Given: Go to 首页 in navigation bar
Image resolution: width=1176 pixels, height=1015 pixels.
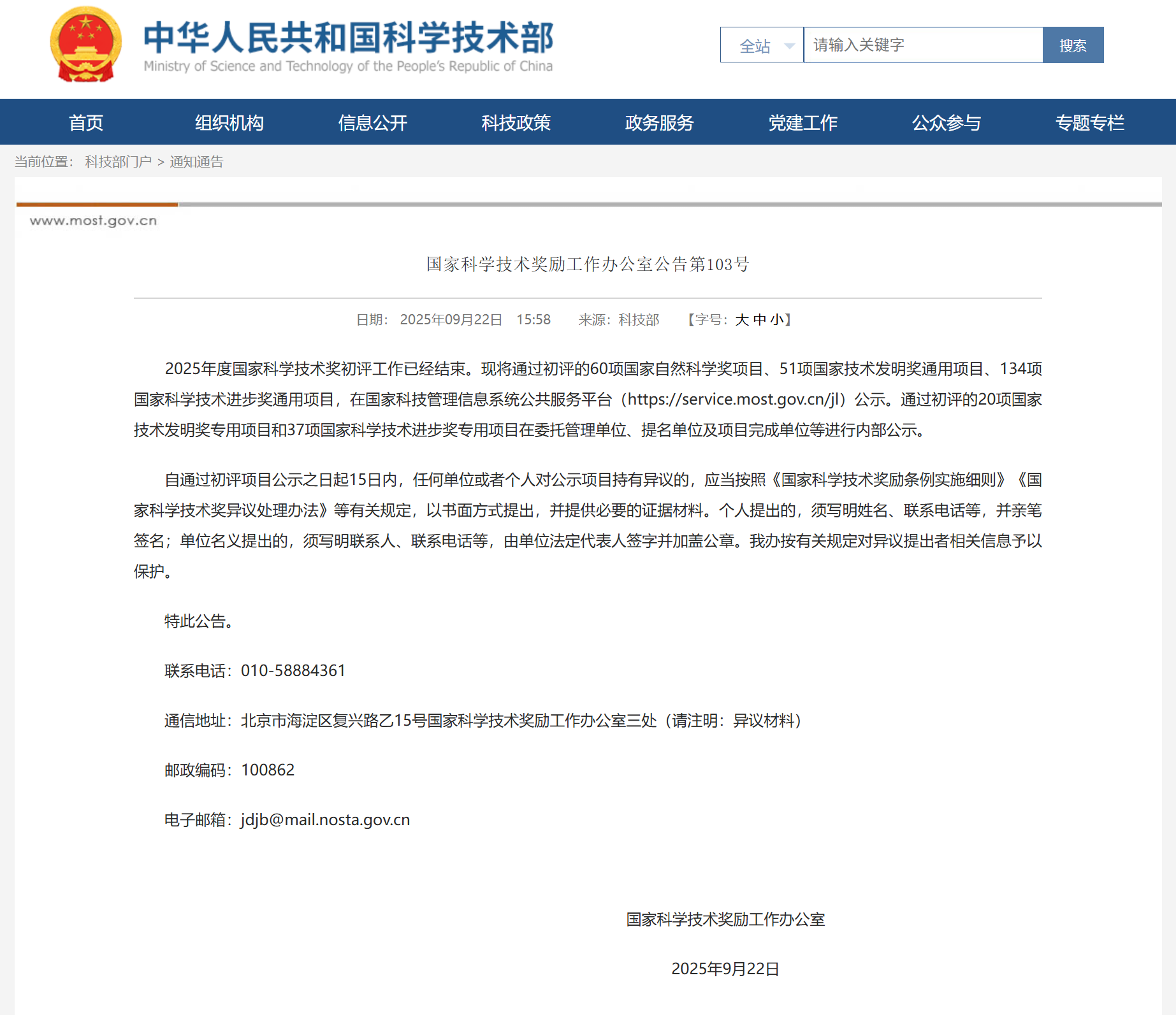Looking at the screenshot, I should tap(86, 122).
